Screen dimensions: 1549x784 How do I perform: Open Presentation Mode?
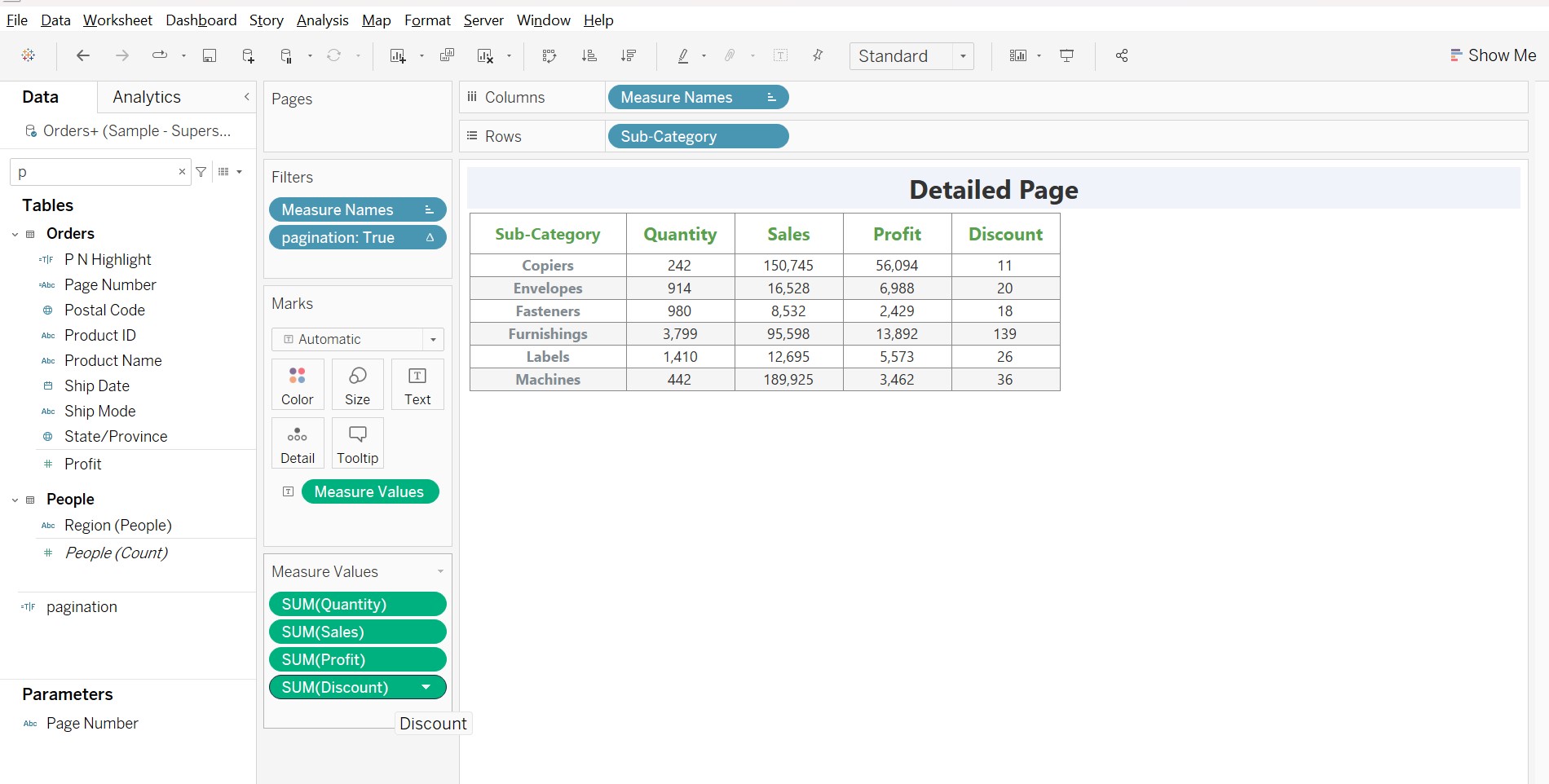click(1066, 55)
